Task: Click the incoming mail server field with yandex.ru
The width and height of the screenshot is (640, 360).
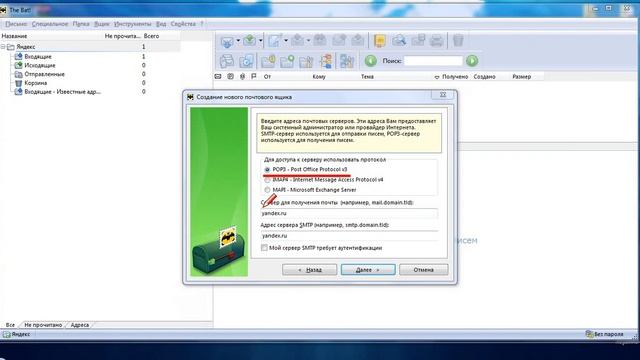Action: click(x=349, y=213)
